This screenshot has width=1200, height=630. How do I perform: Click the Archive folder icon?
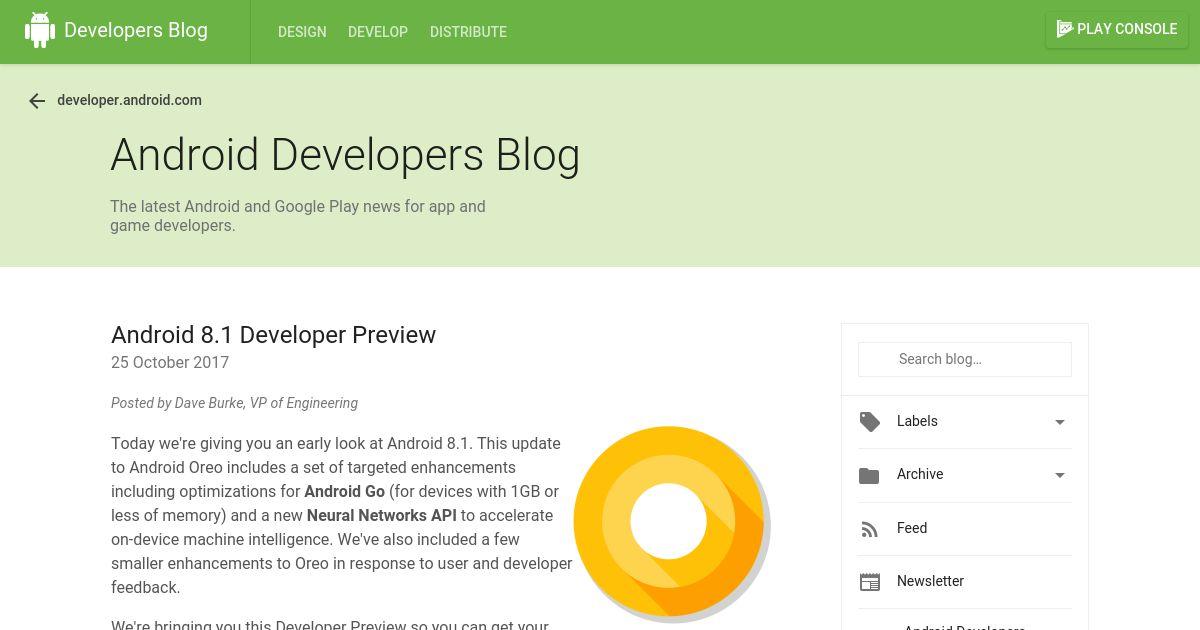click(869, 475)
